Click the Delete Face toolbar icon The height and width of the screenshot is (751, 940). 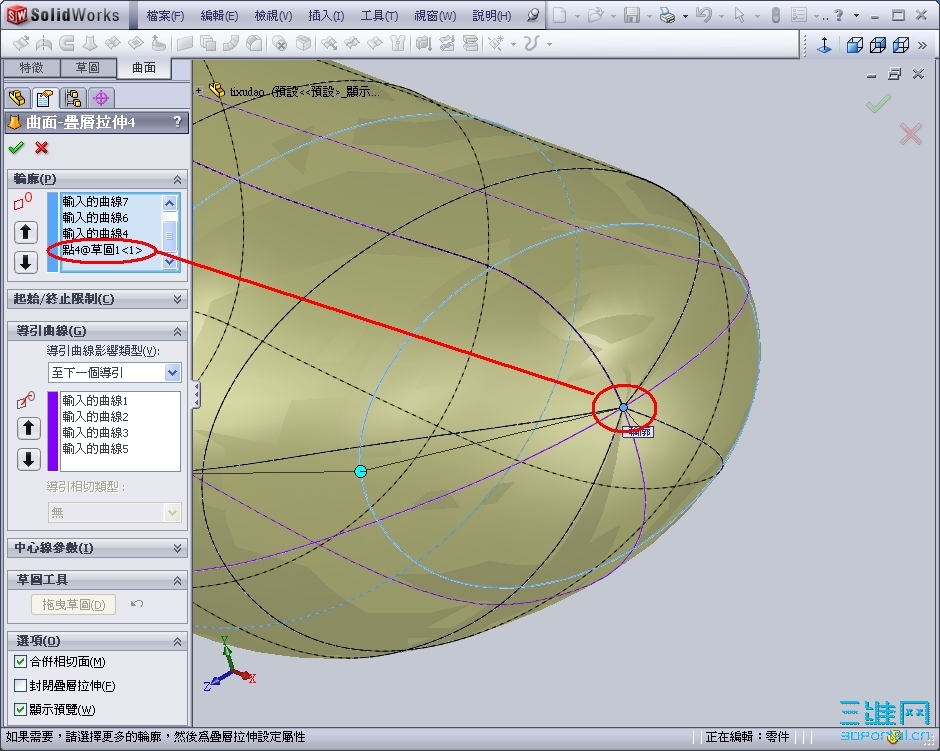point(279,43)
